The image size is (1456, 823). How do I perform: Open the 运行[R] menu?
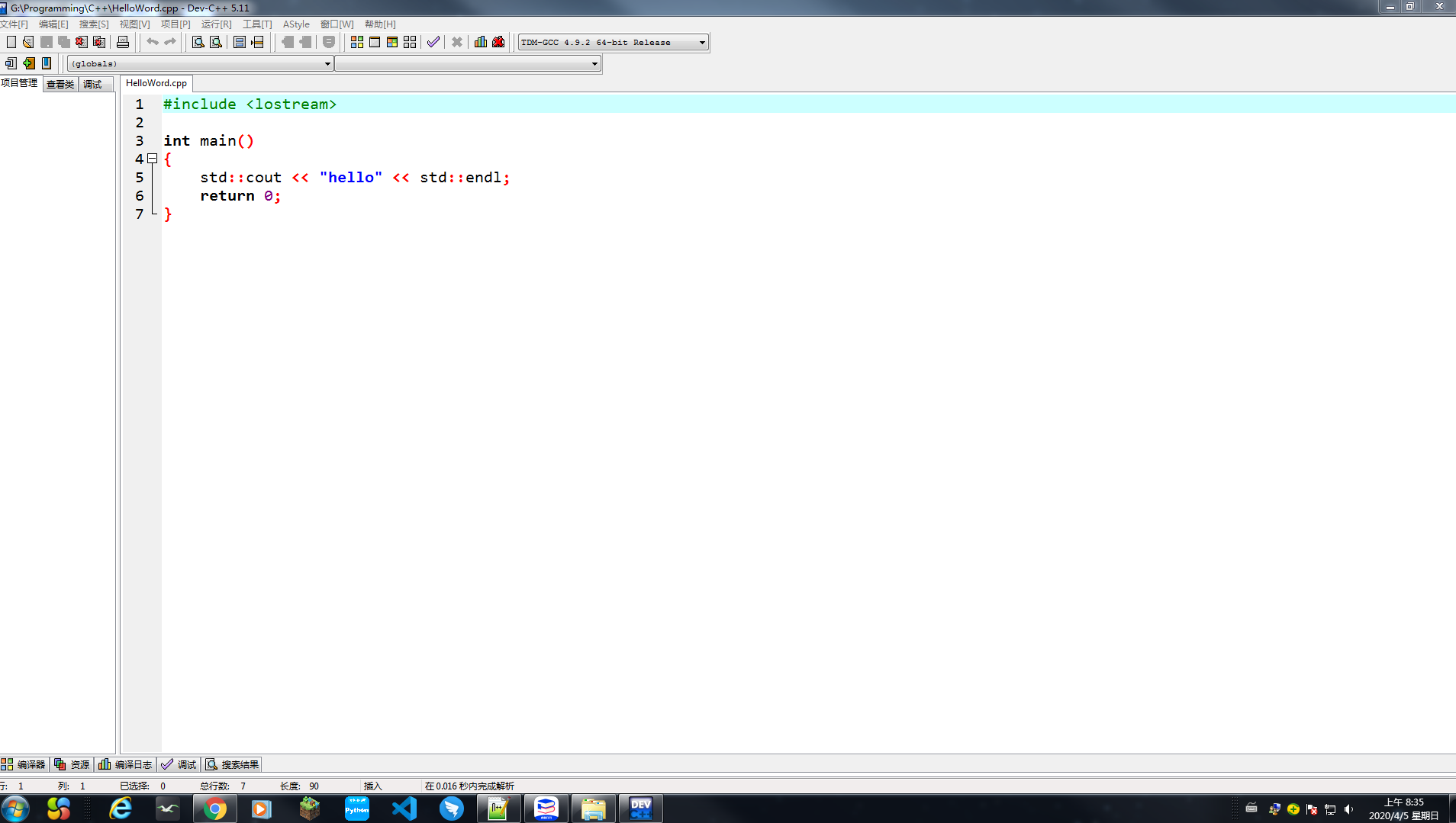coord(216,24)
